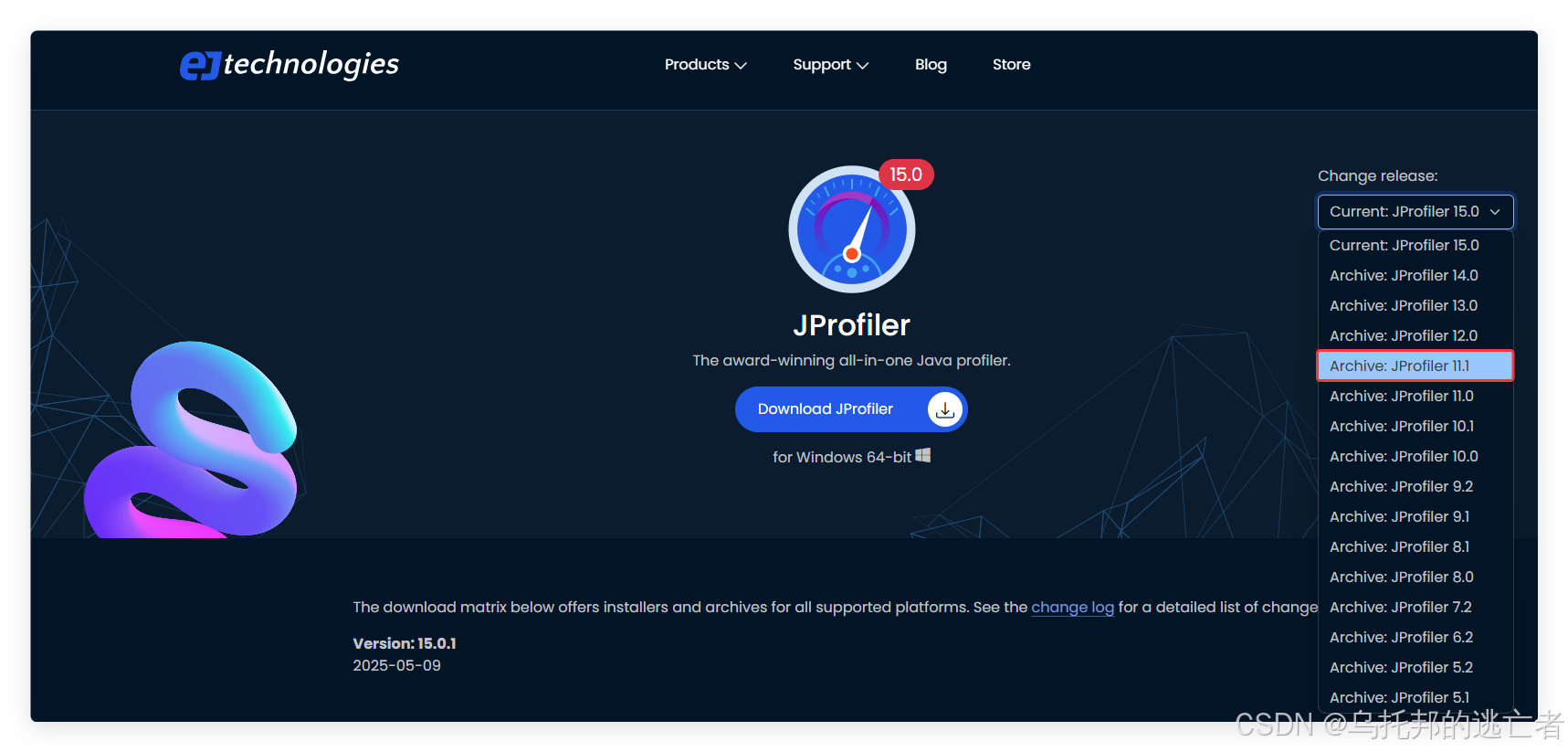Click the 'for Windows 64-bit' text
The width and height of the screenshot is (1568, 752).
coord(842,457)
